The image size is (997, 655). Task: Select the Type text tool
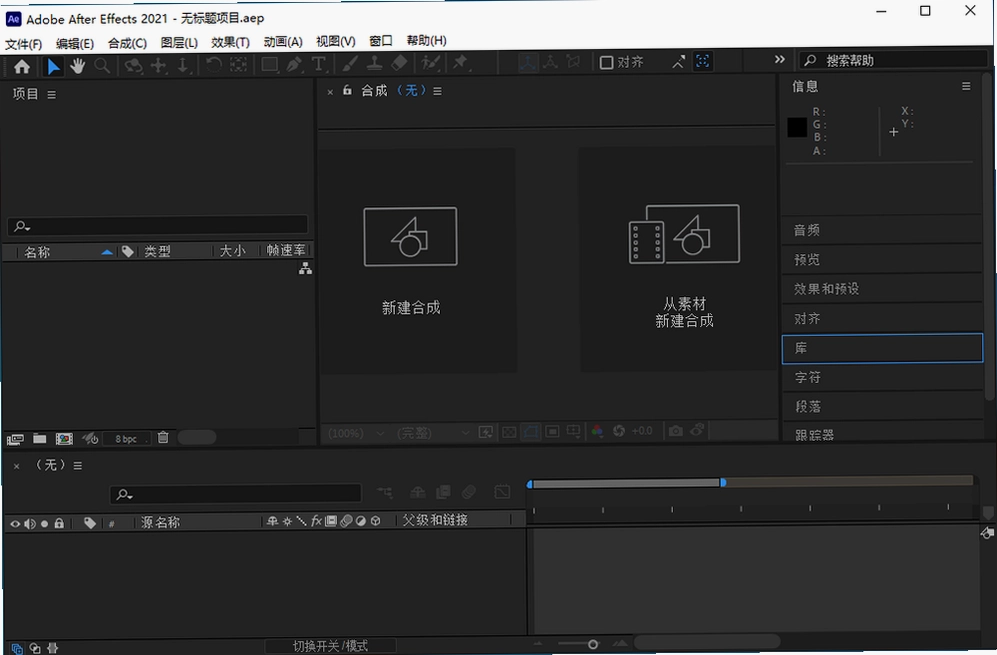click(x=318, y=64)
